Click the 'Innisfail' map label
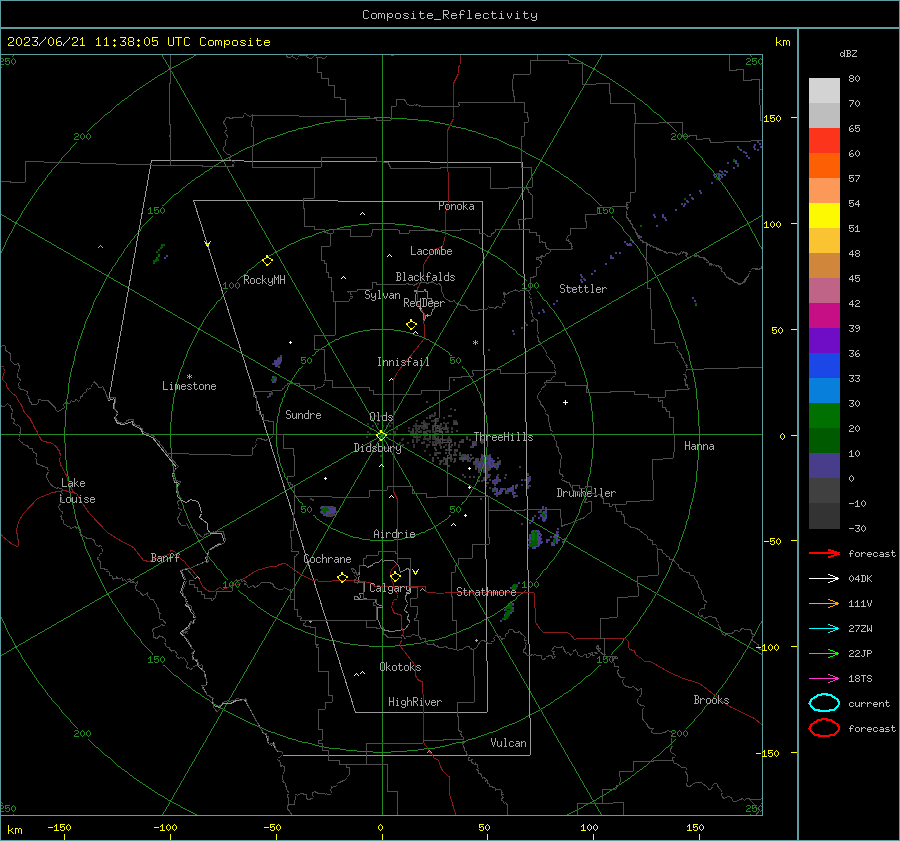 click(x=403, y=362)
